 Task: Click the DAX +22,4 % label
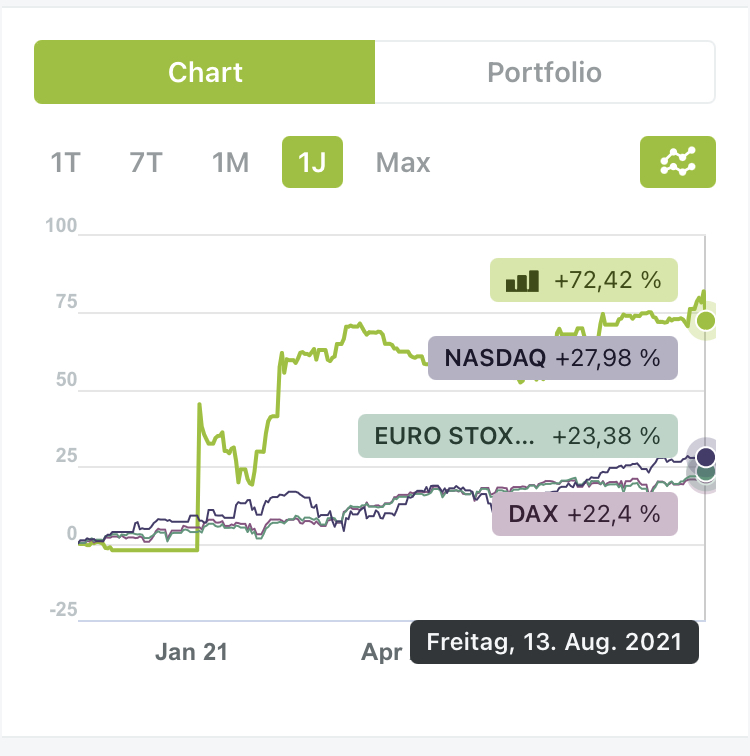coord(585,514)
